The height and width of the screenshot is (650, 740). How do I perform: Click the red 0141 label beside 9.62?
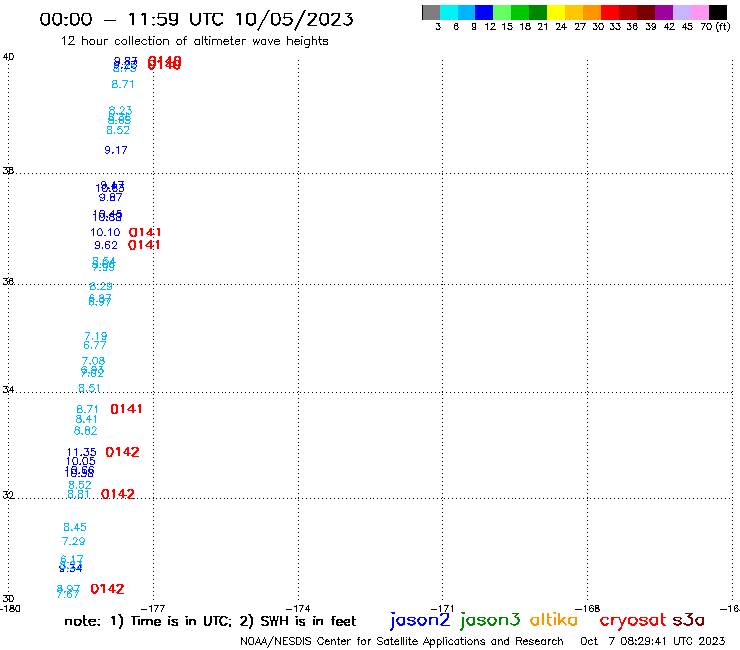coord(144,245)
